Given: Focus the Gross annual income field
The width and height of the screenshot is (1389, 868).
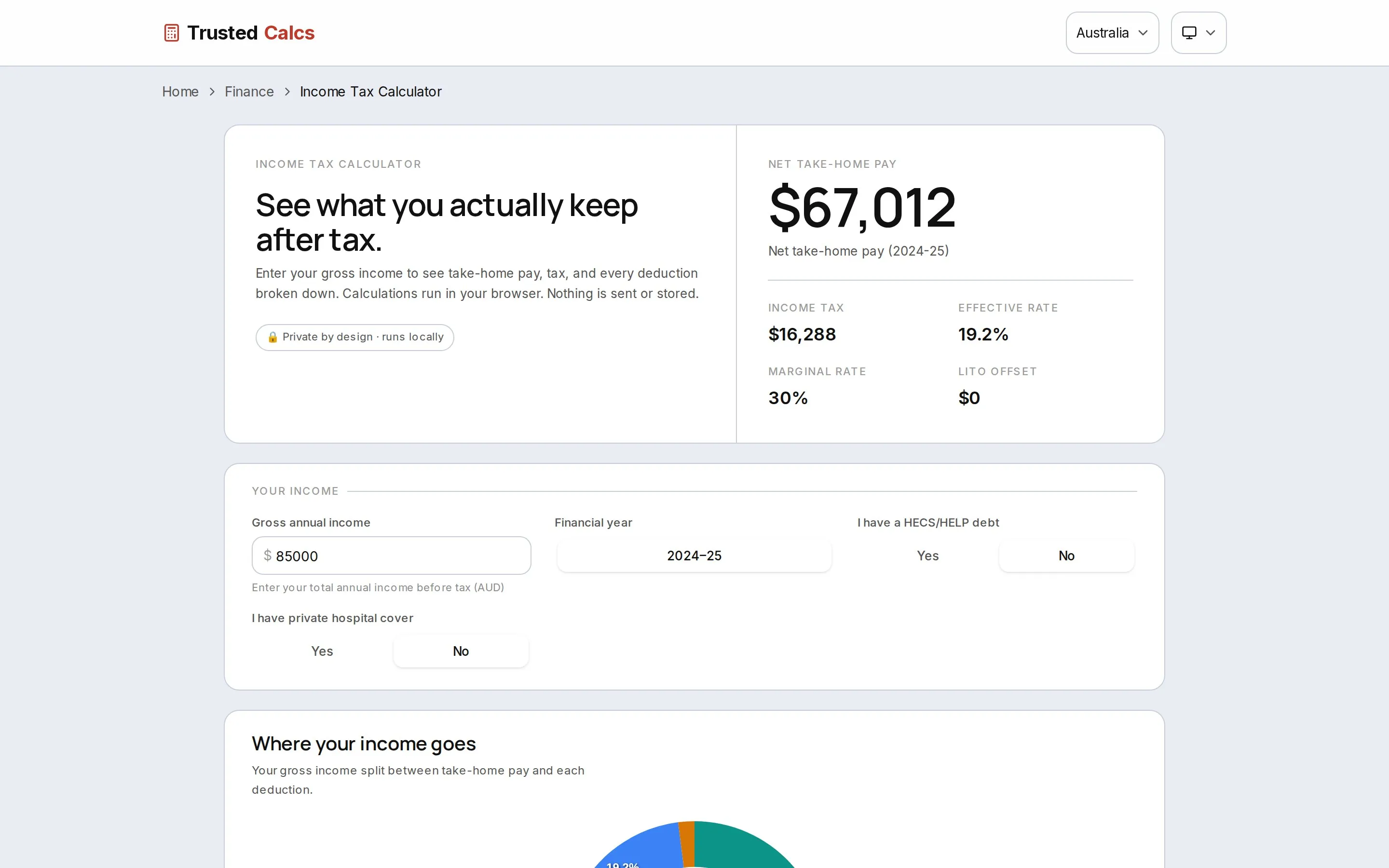Looking at the screenshot, I should (391, 555).
